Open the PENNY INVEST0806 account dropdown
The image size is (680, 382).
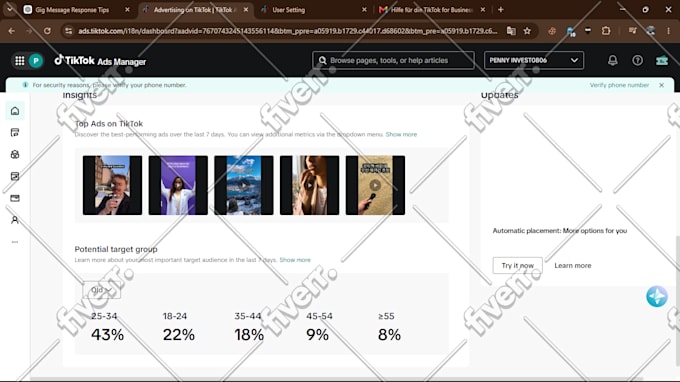[534, 60]
